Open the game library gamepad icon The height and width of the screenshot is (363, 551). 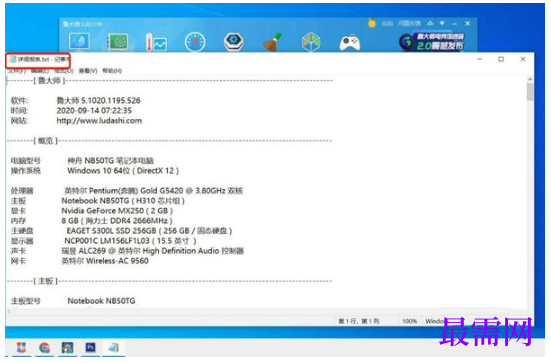(350, 43)
